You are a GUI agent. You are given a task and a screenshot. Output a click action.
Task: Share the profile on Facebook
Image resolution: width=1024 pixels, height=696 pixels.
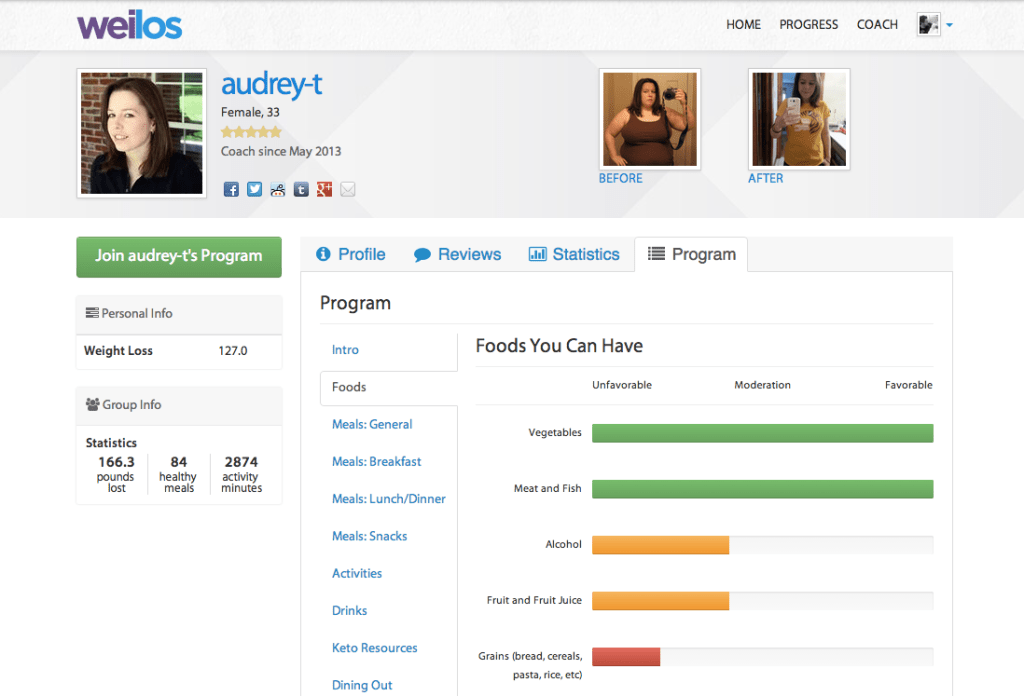231,189
